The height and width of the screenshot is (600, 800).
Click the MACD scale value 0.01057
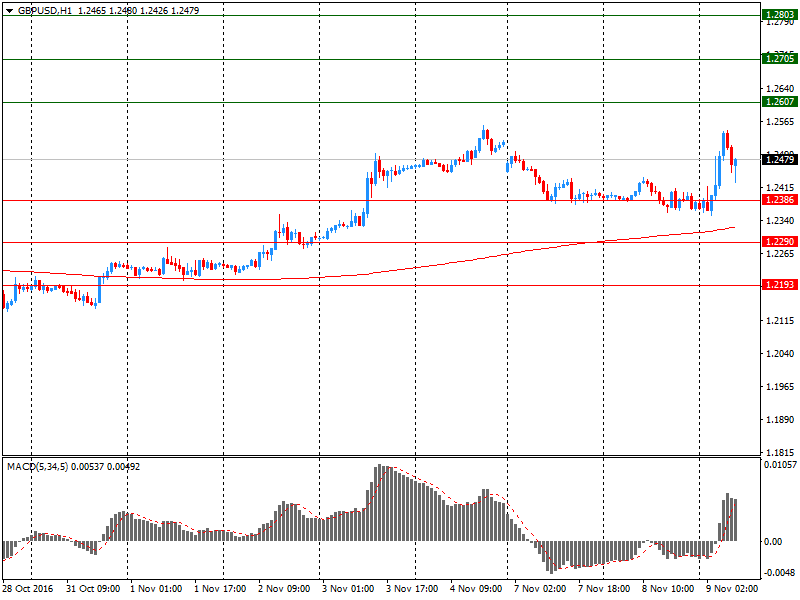[x=780, y=464]
